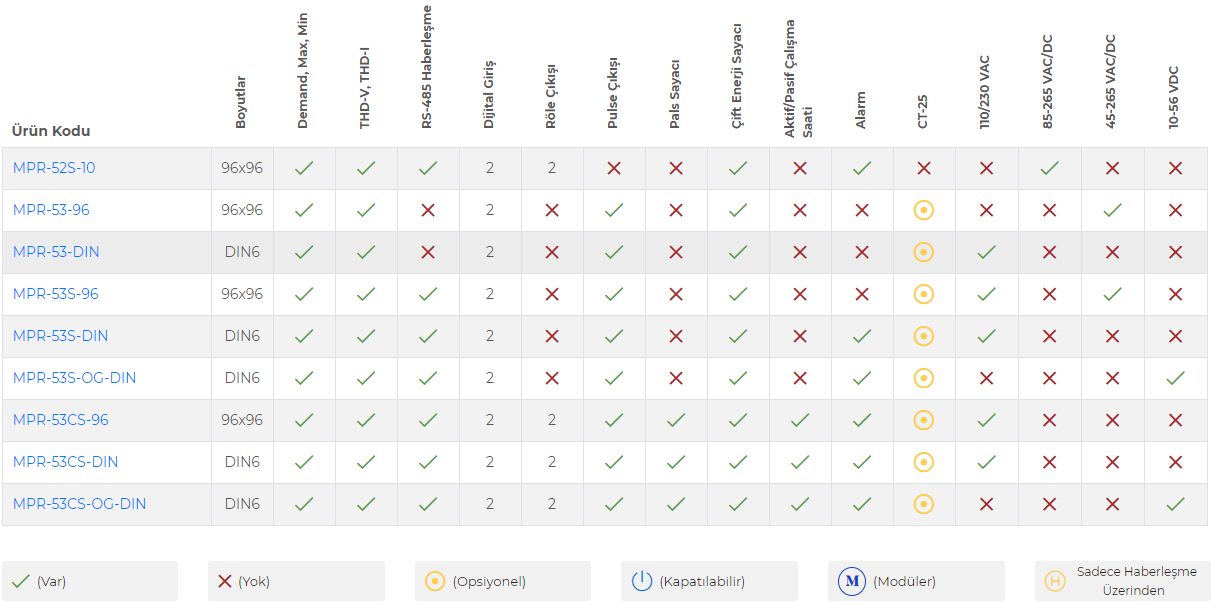The image size is (1211, 604).
Task: Open the MPR-53S-96 product link
Action: point(56,294)
